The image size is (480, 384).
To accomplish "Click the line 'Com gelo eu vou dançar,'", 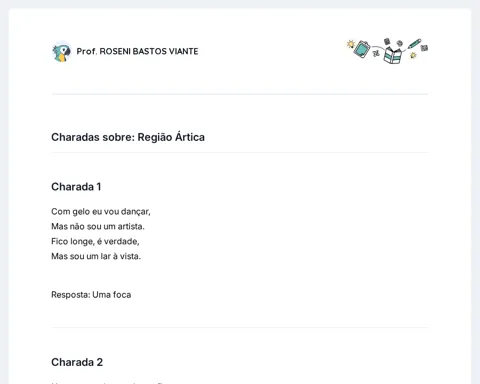I will 101,212.
